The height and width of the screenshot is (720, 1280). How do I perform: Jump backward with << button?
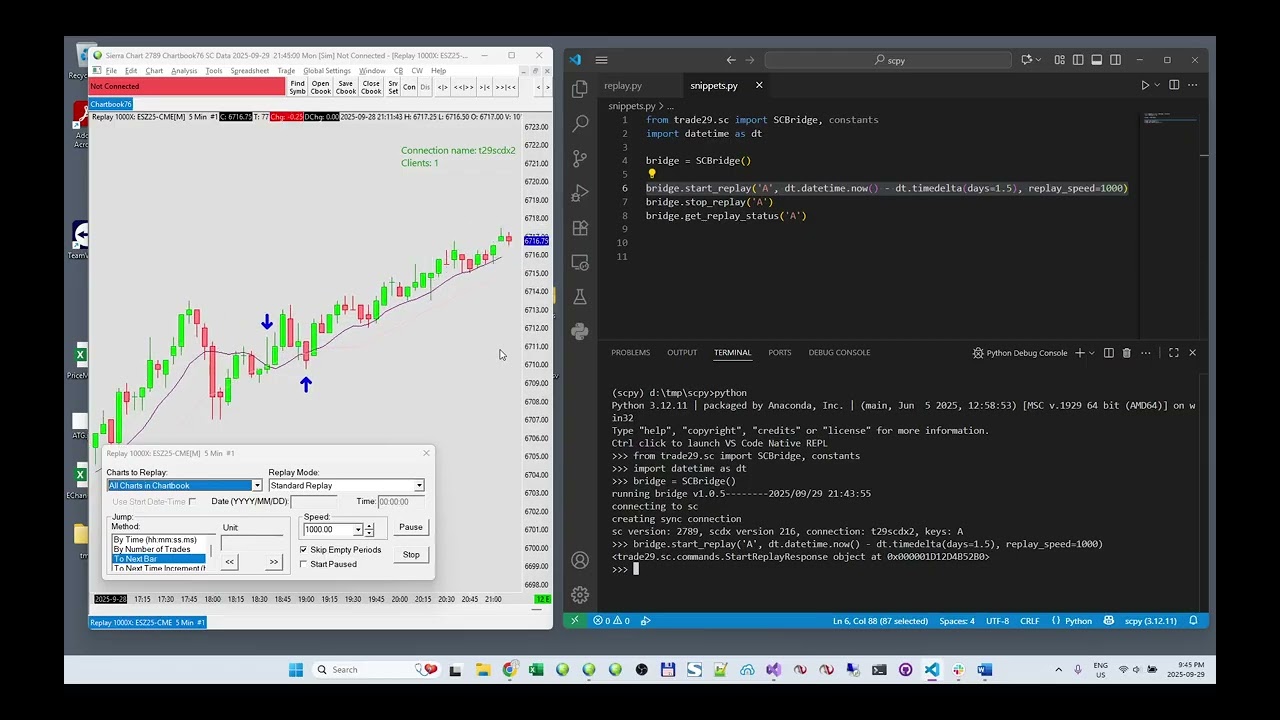point(230,562)
